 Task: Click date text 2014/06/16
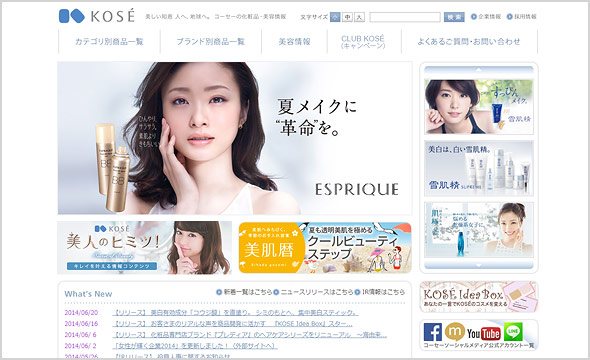coord(81,324)
